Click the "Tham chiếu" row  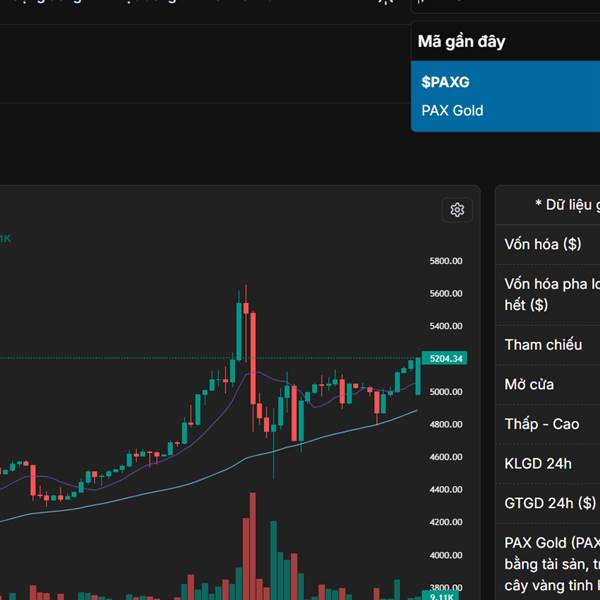[545, 345]
